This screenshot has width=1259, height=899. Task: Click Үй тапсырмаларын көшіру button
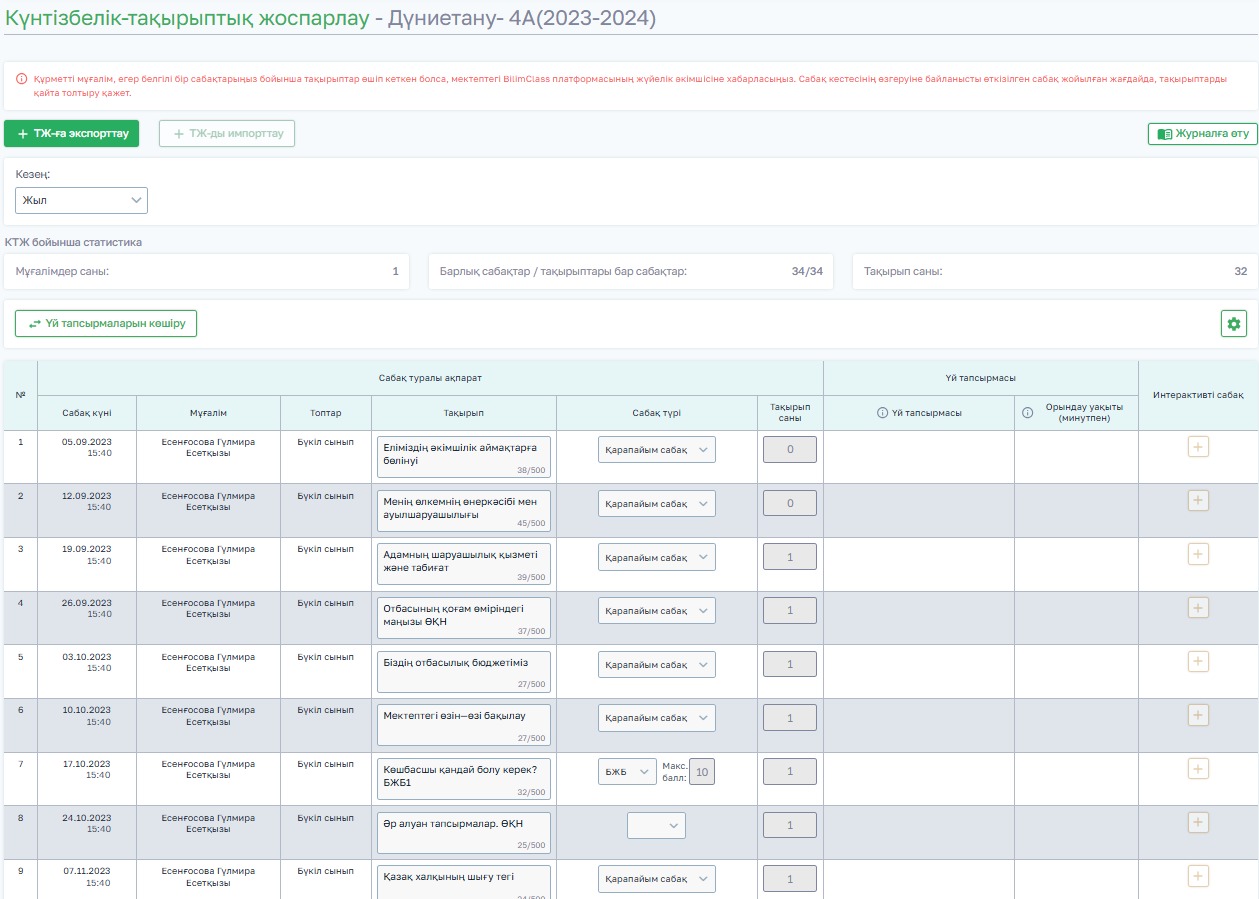click(106, 324)
